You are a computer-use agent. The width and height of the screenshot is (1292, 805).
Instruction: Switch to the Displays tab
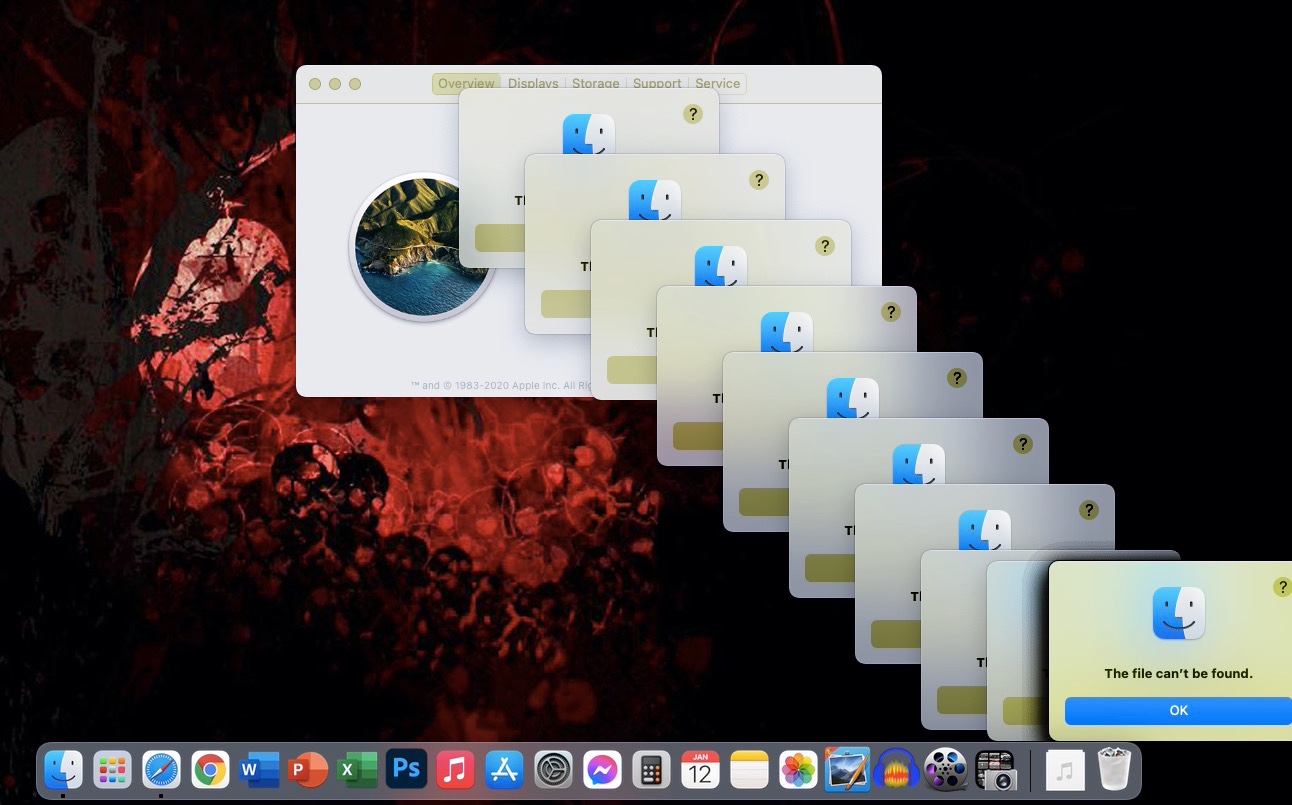[x=533, y=84]
